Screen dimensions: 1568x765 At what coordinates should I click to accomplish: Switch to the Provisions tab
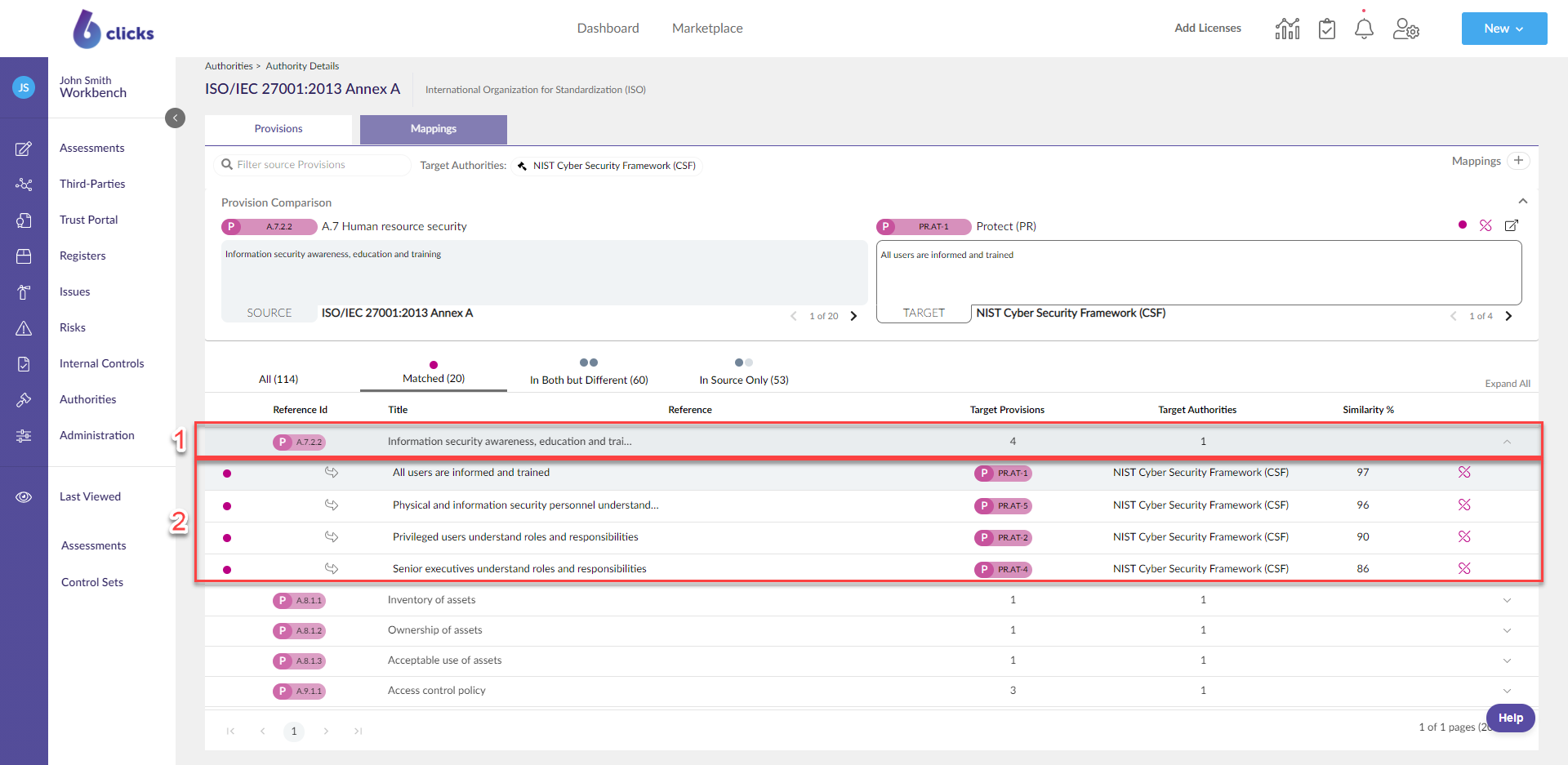(278, 129)
